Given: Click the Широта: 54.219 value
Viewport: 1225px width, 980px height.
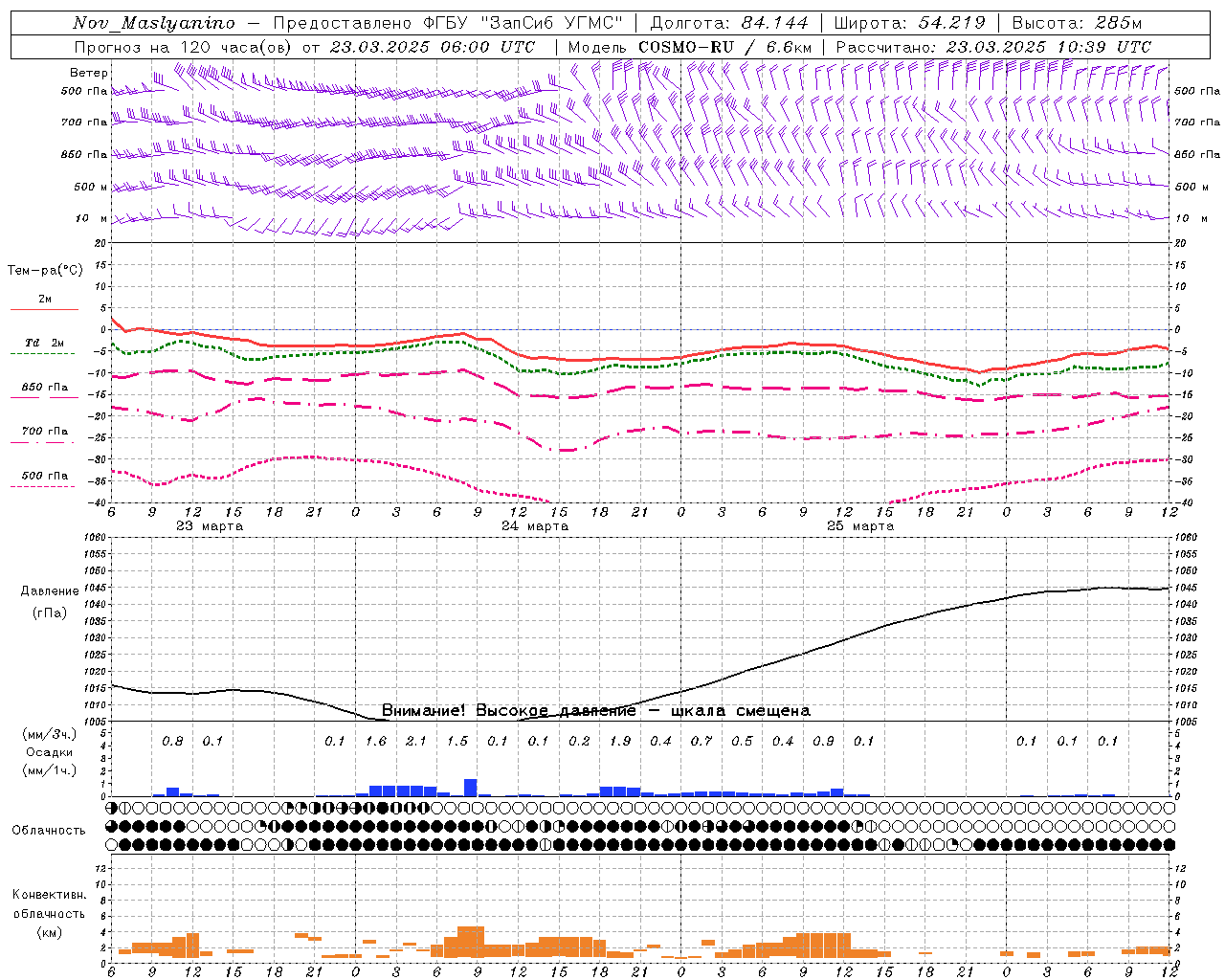Looking at the screenshot, I should (909, 23).
